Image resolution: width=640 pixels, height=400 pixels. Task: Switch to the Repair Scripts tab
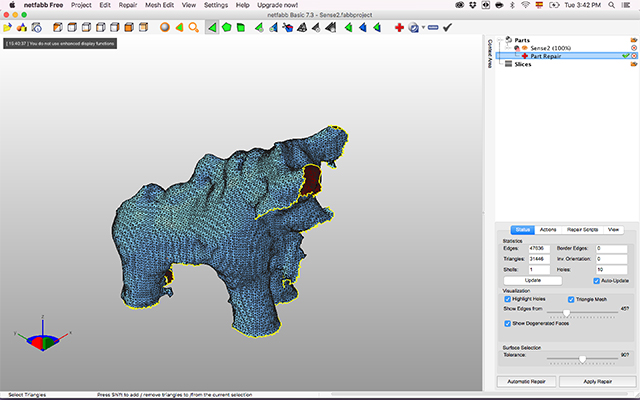click(x=583, y=229)
